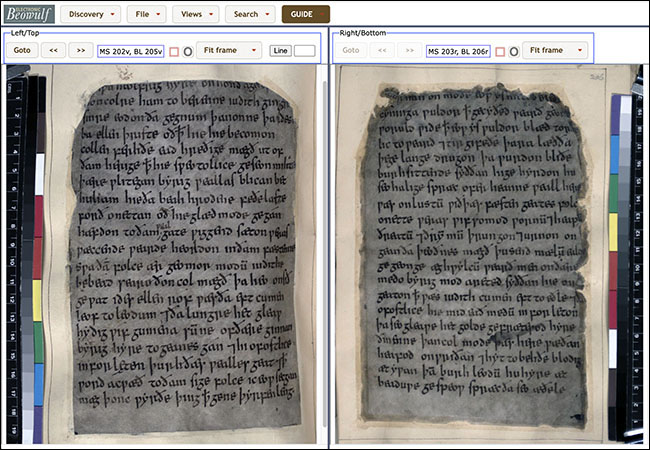This screenshot has height=450, width=650.
Task: Click Goto in the Right/Bottom panel
Action: click(x=351, y=50)
